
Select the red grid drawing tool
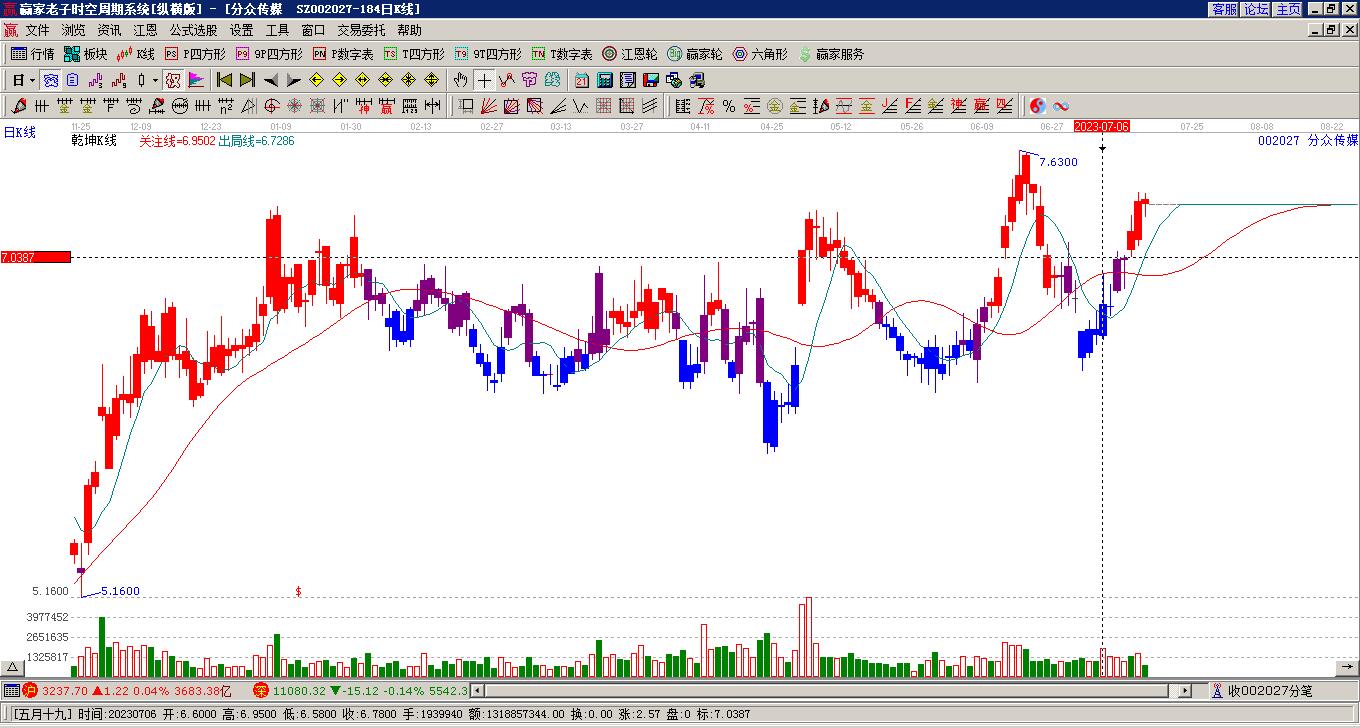604,106
